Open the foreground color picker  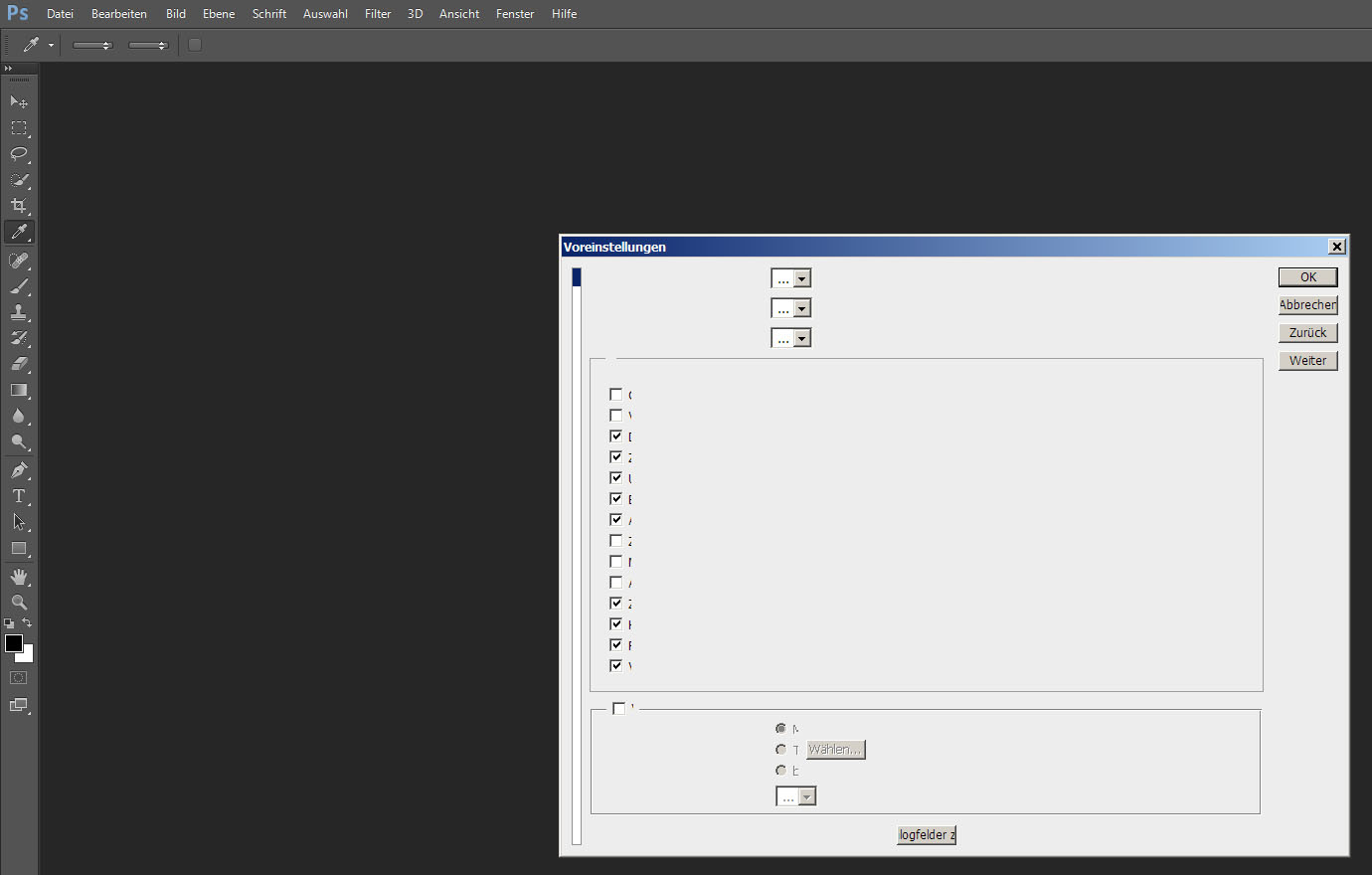coord(14,643)
